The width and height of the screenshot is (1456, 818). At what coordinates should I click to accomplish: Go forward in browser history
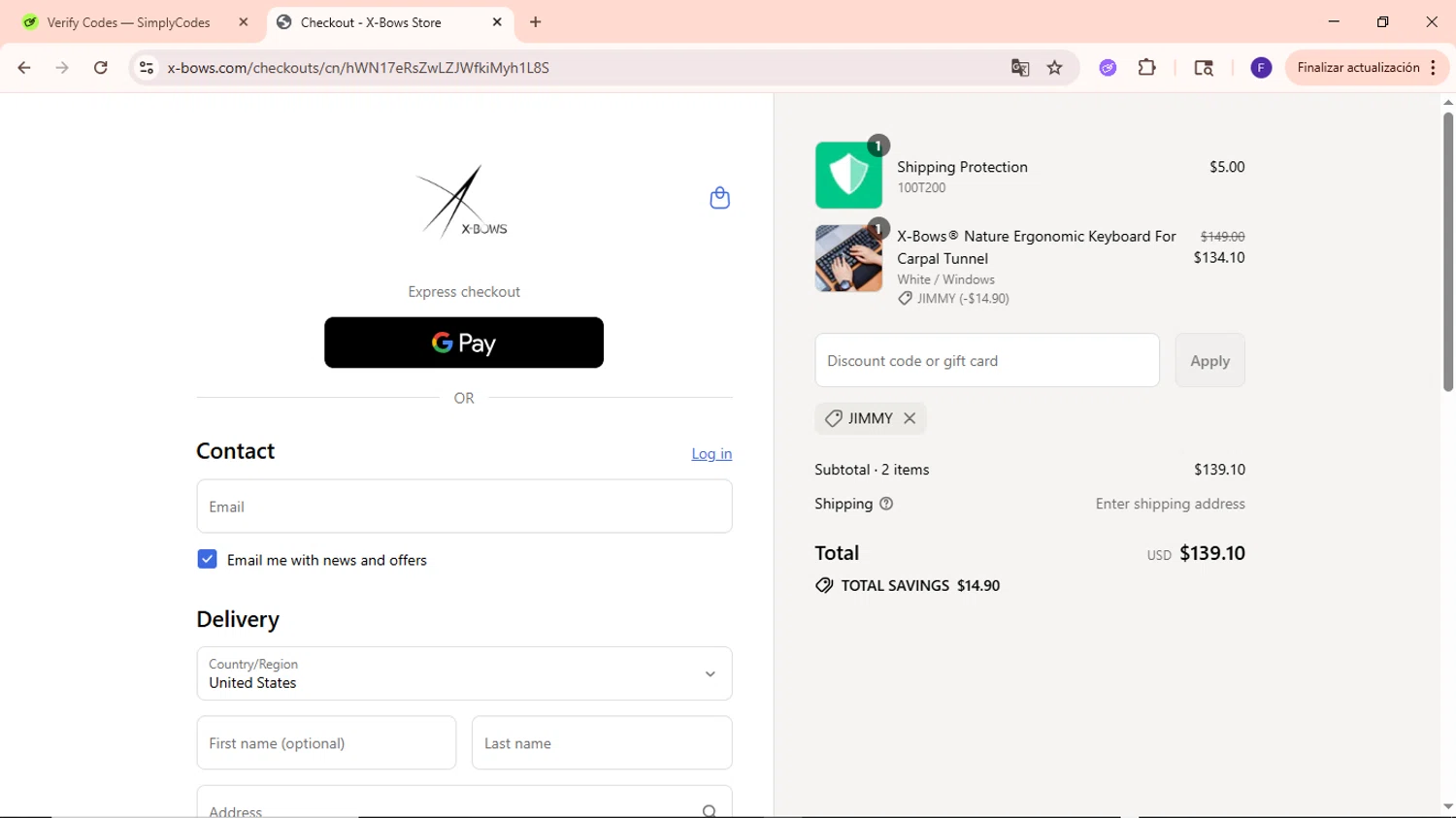[62, 68]
